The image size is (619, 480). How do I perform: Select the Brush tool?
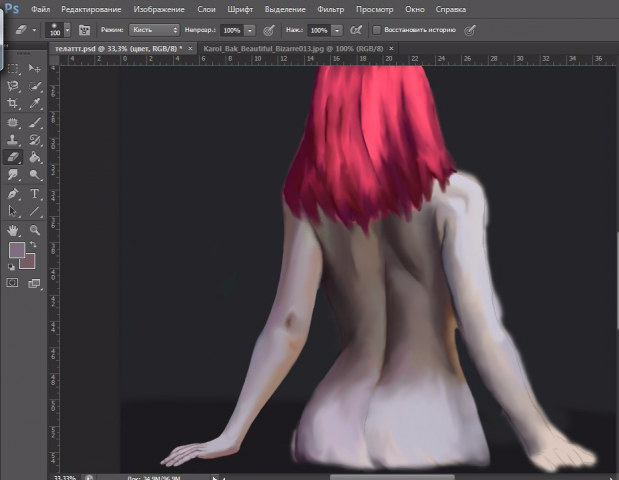[x=35, y=122]
